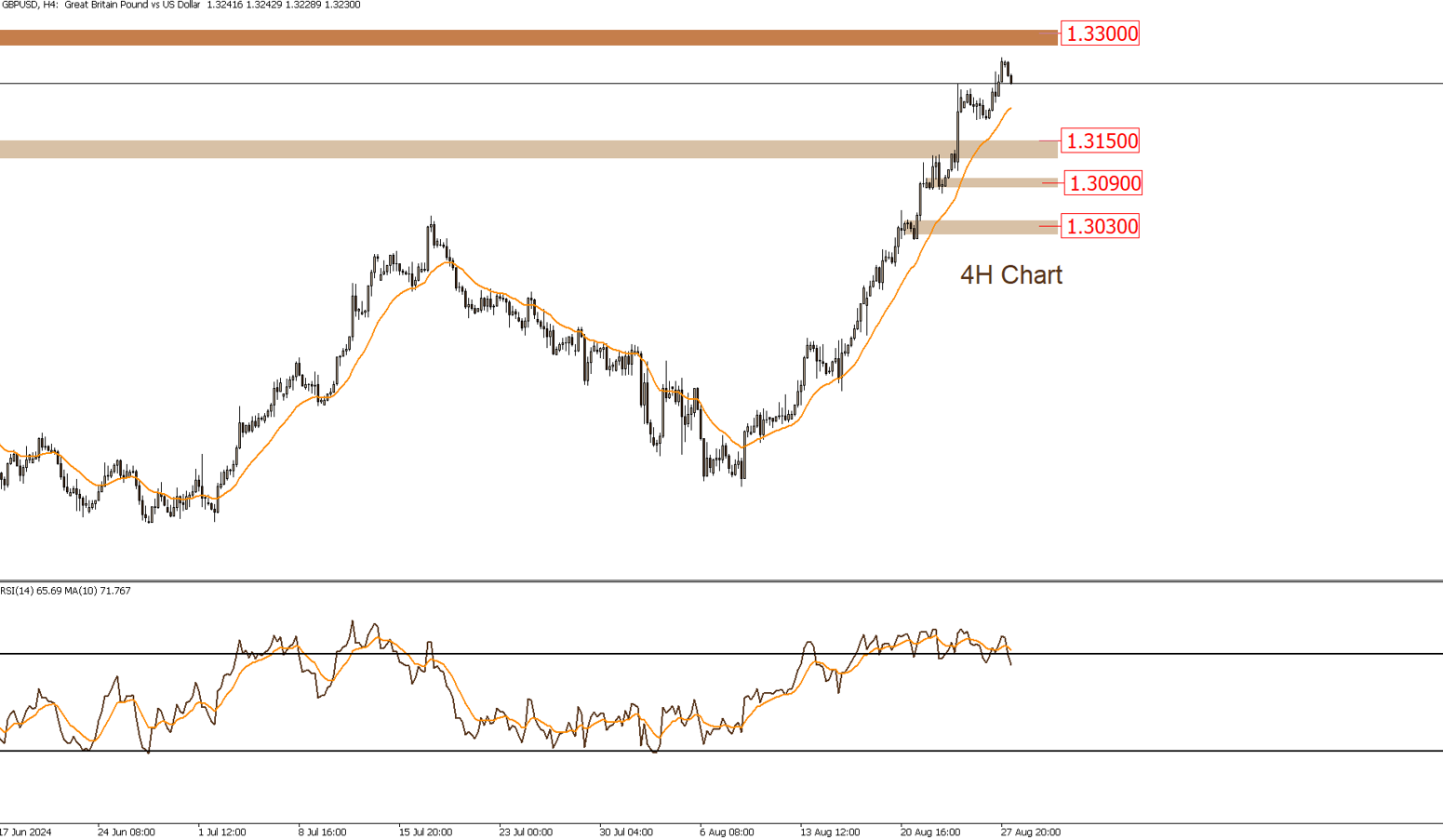Click the 20 Aug 16:00 time label

click(x=930, y=832)
